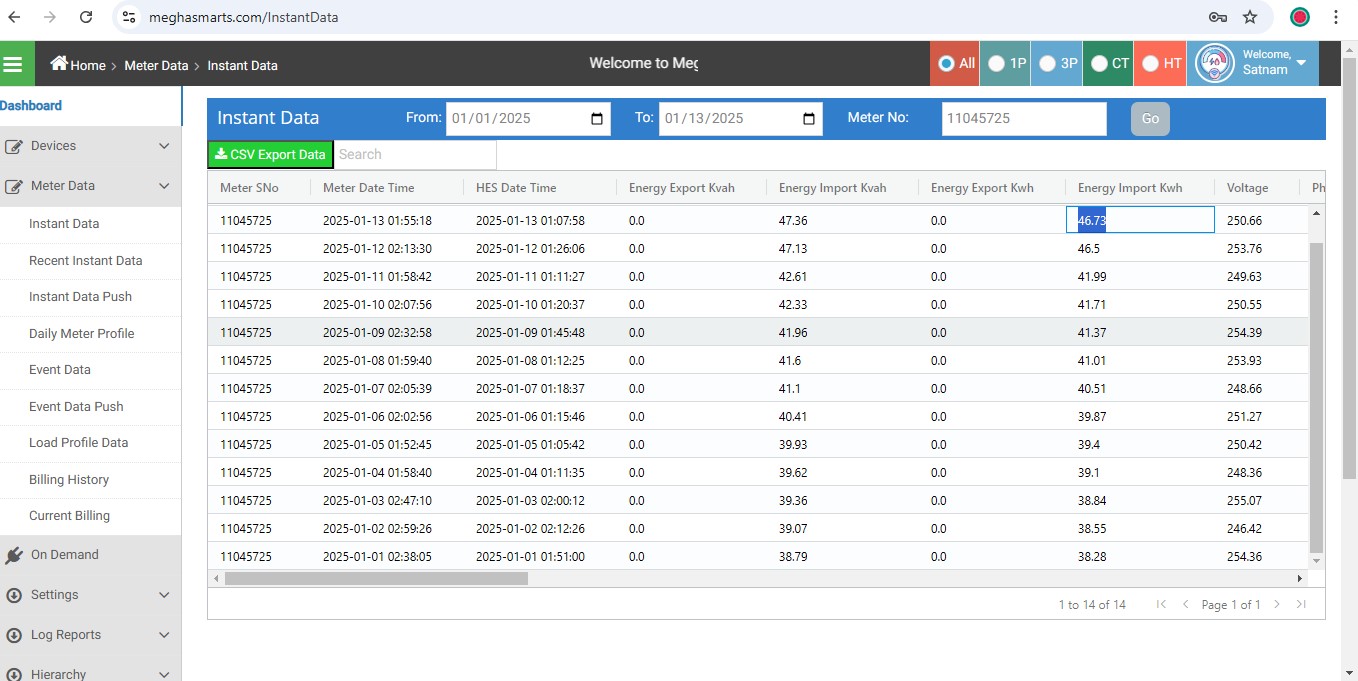Open Daily Meter Profile in sidebar
The image size is (1358, 681).
pos(82,334)
